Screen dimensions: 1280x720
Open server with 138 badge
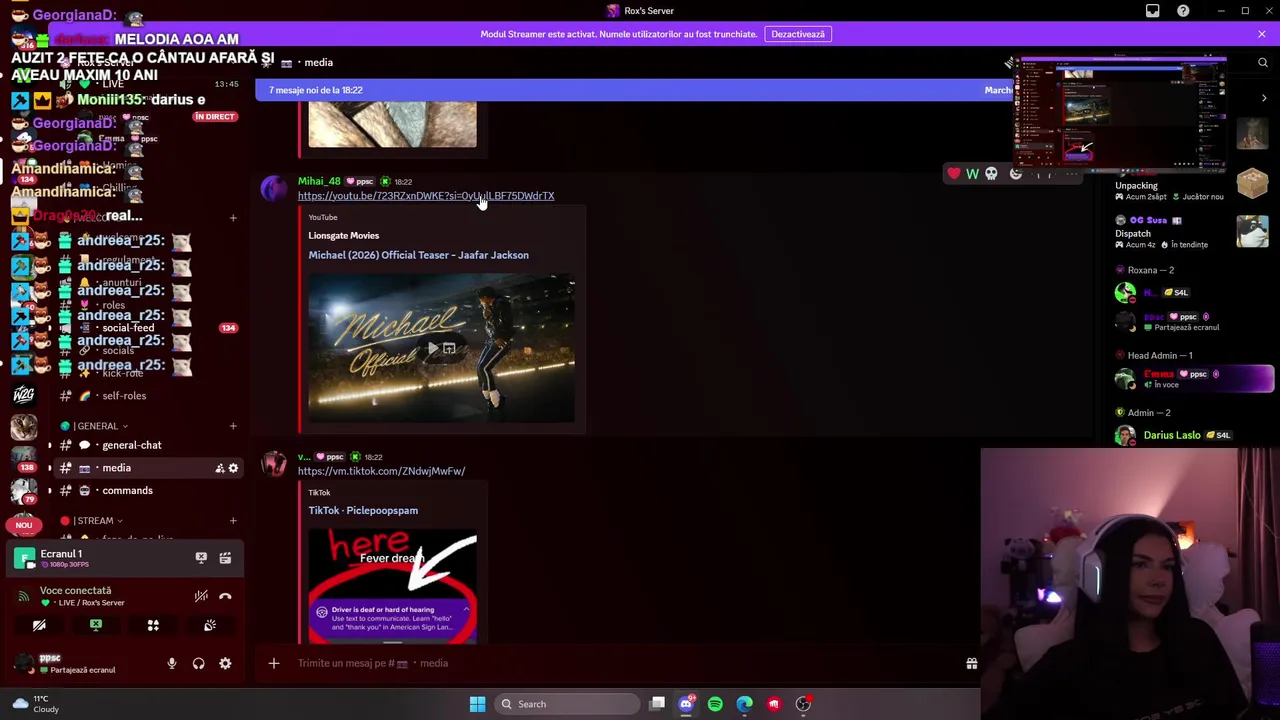(x=24, y=459)
